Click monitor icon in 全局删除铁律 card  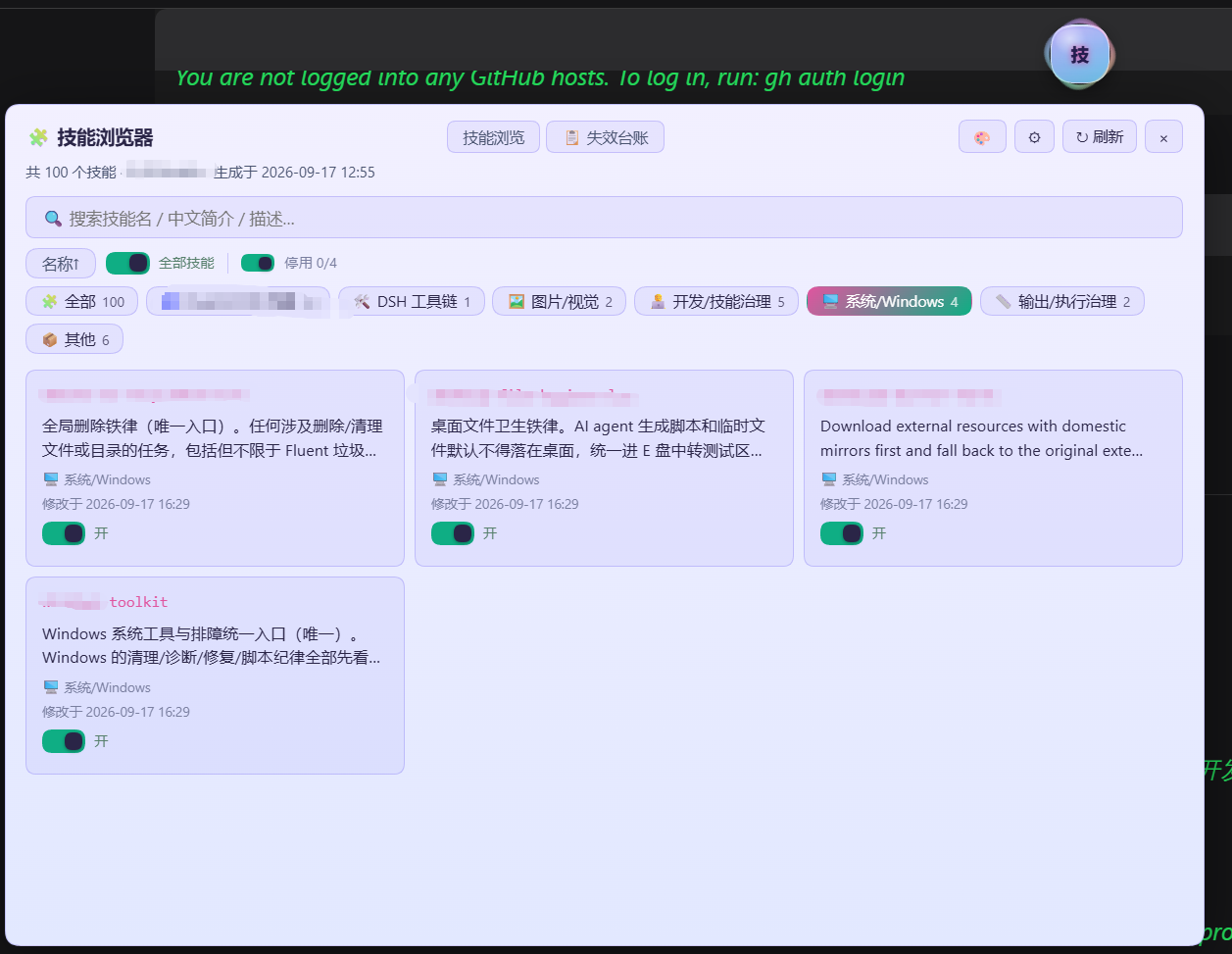coord(51,479)
